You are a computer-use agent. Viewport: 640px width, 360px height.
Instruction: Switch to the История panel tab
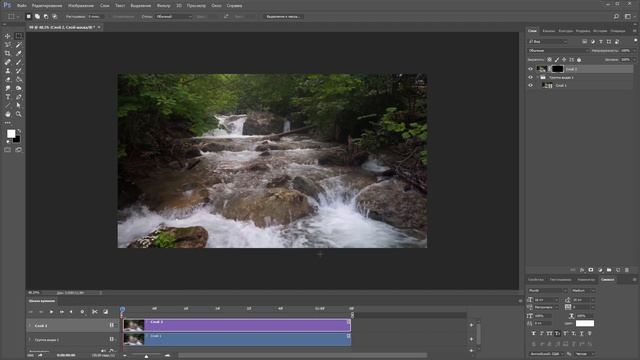click(600, 31)
